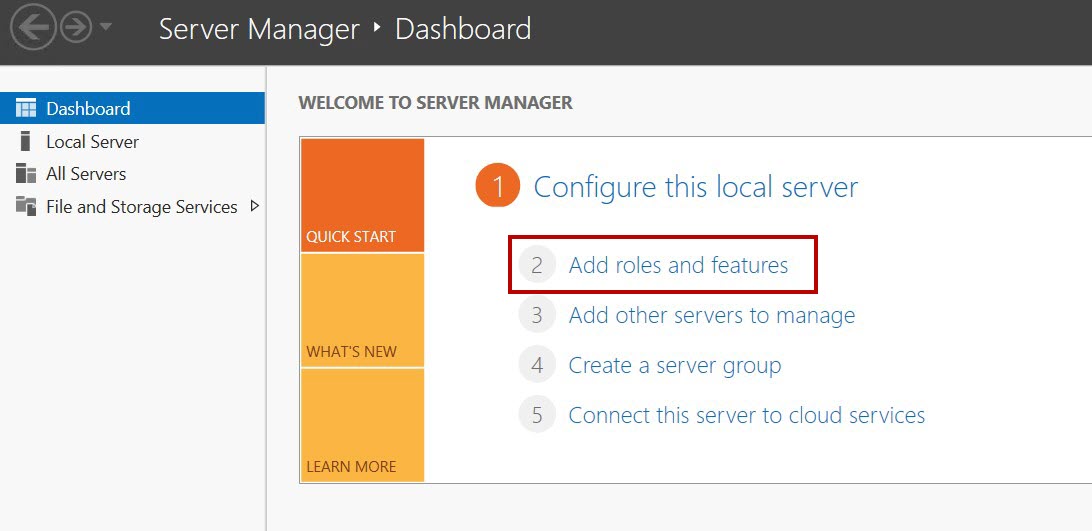Open the Dashboard sidebar item

tap(132, 108)
